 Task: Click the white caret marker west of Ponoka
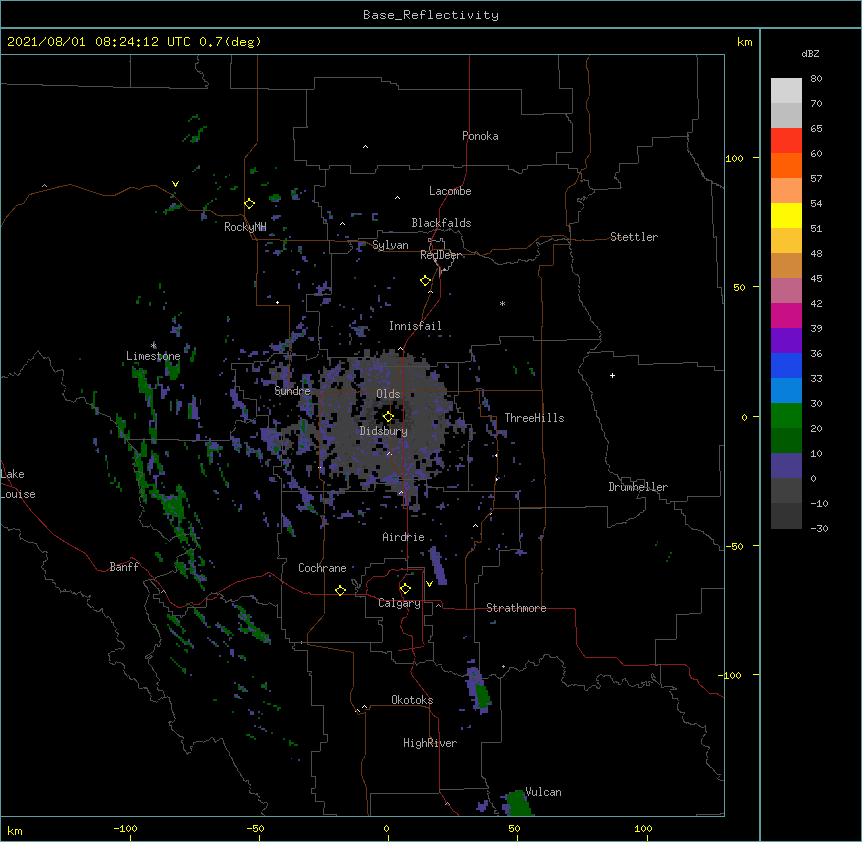click(366, 147)
